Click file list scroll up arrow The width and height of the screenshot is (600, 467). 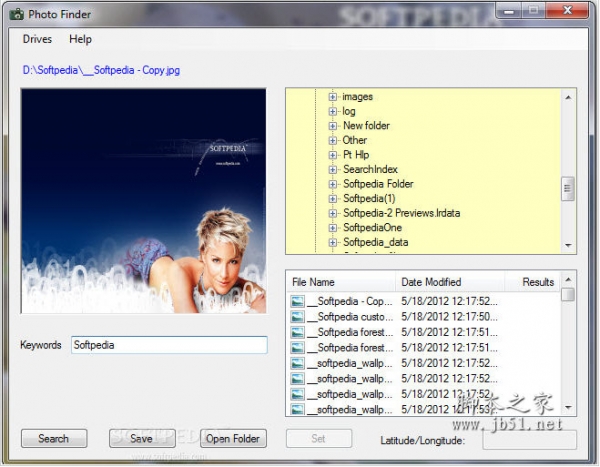pyautogui.click(x=568, y=280)
